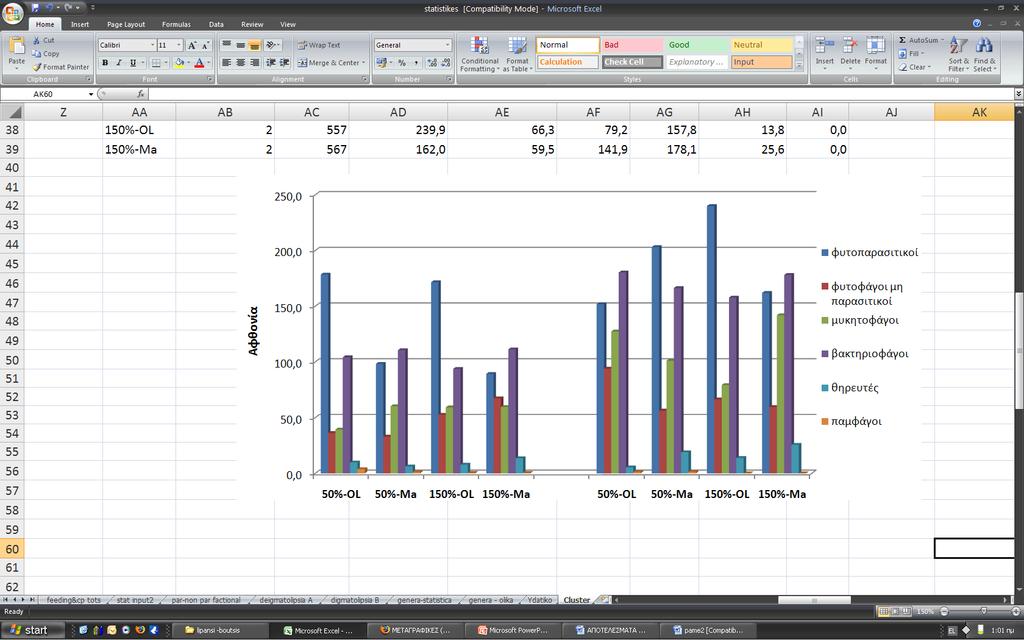
Task: Open Format as Table menu
Action: coord(517,54)
